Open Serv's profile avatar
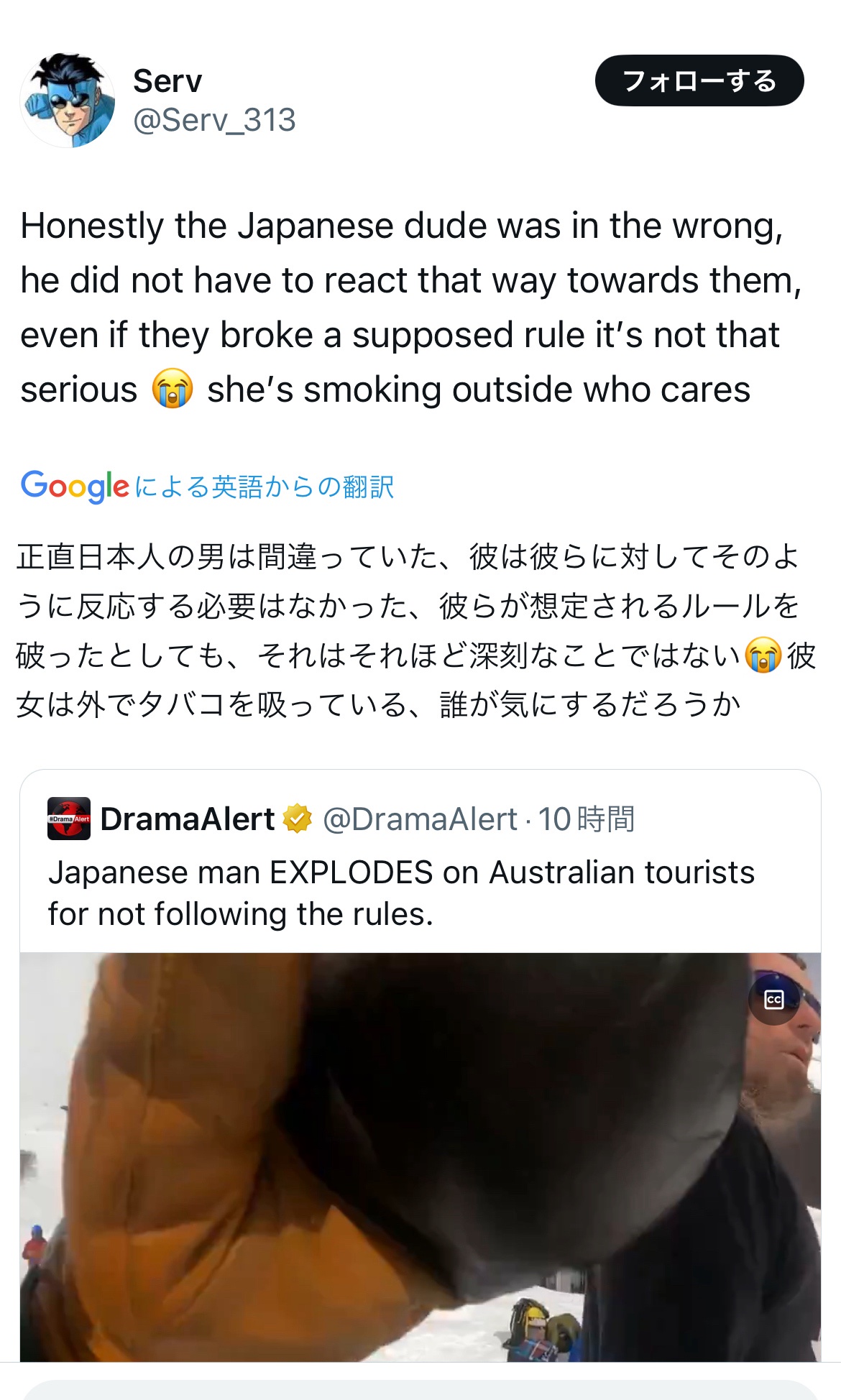The width and height of the screenshot is (841, 1400). click(68, 101)
